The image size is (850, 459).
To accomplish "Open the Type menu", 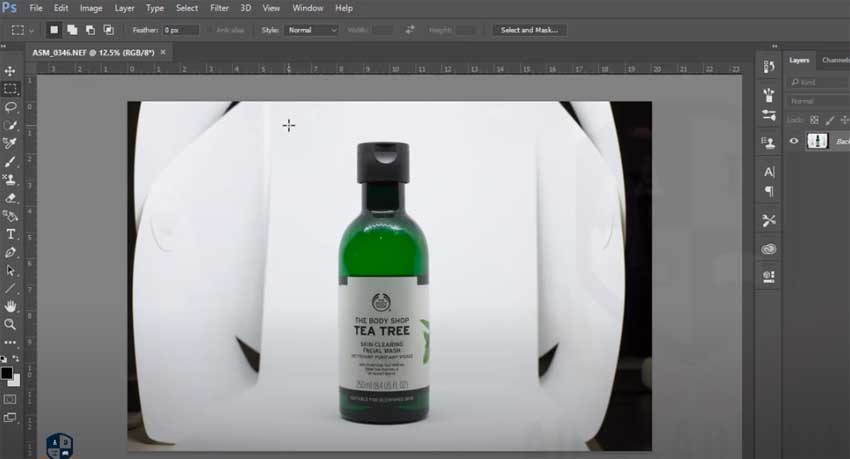I will click(x=154, y=8).
